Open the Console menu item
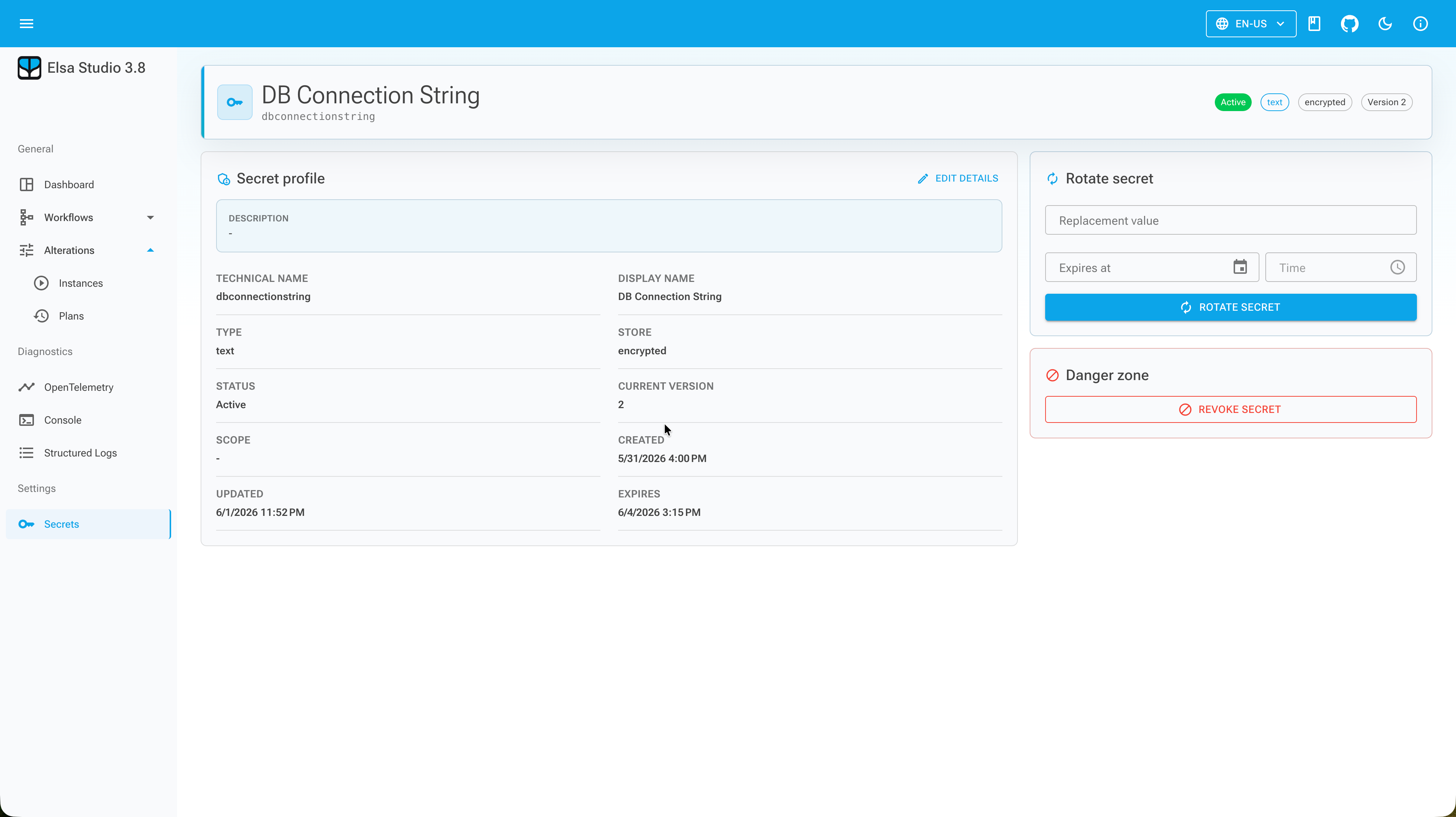 [x=88, y=420]
